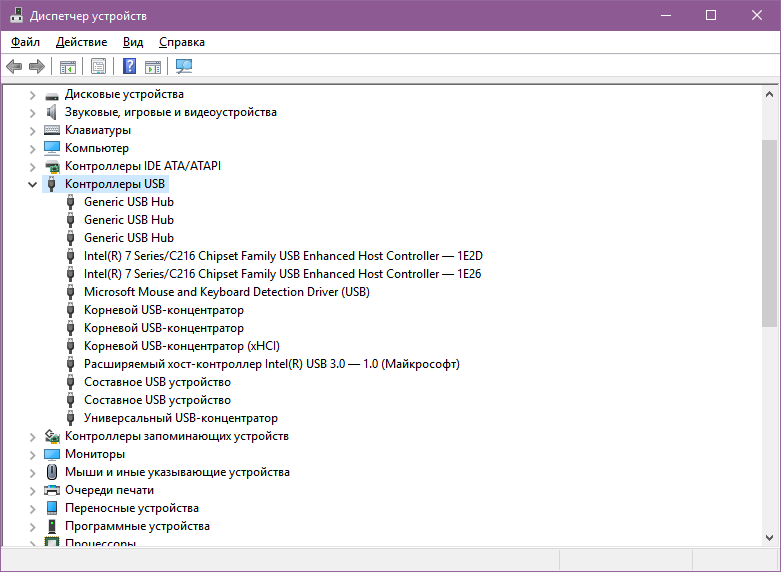Open the Справка menu
The height and width of the screenshot is (572, 781).
(182, 42)
